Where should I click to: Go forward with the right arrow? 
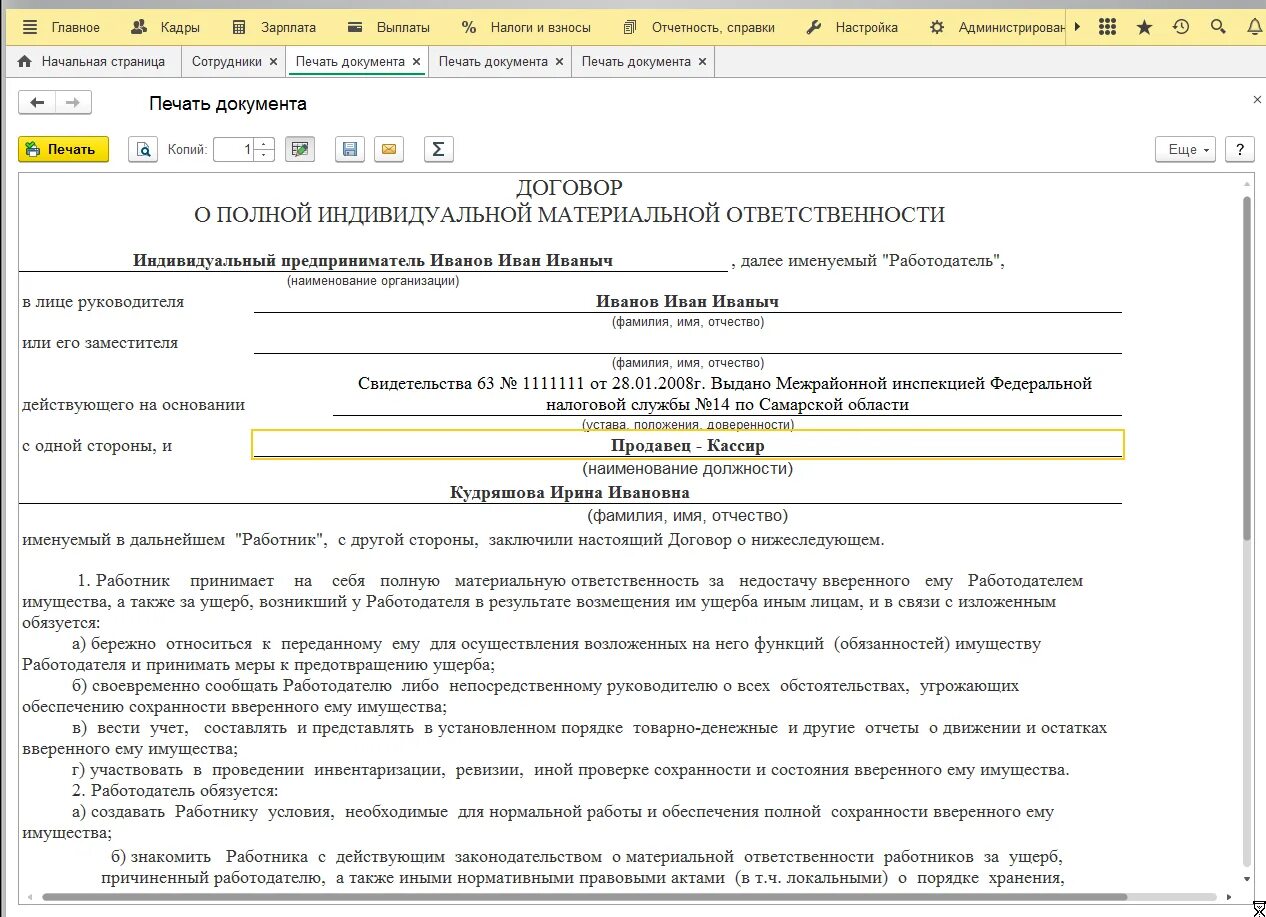(73, 103)
